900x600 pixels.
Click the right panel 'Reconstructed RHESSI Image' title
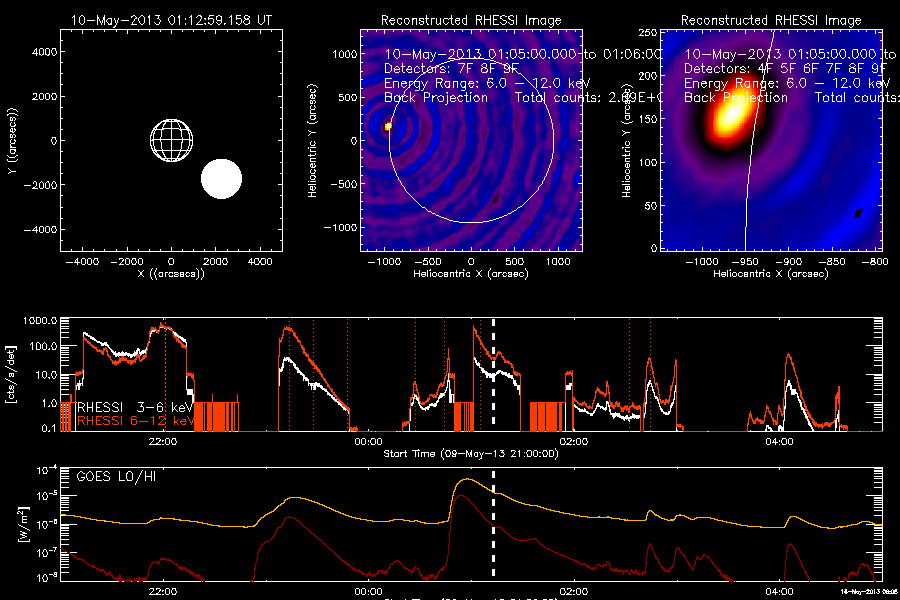tap(771, 21)
